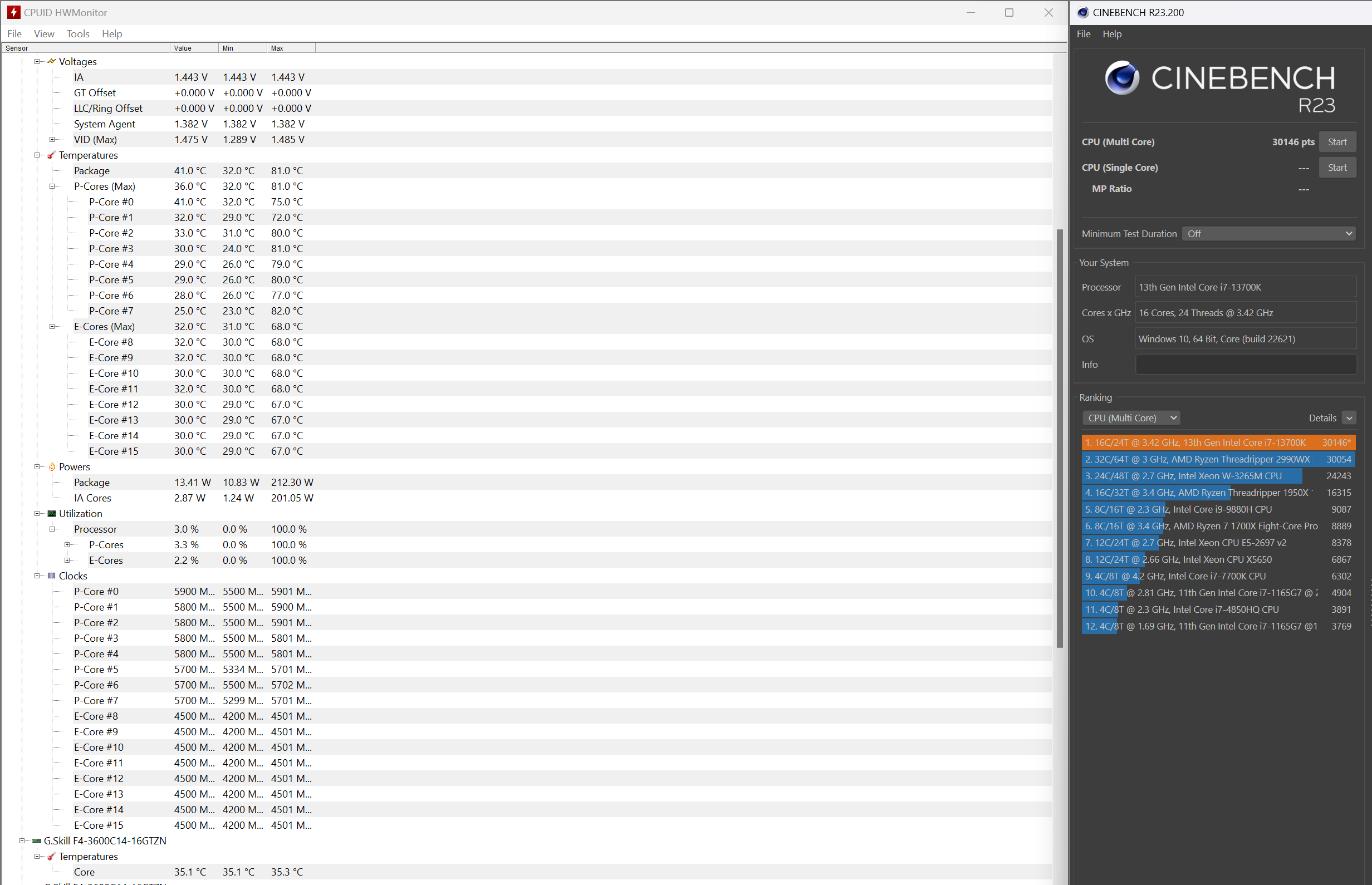The image size is (1372, 885).
Task: Open HWMonitor View menu
Action: pyautogui.click(x=44, y=34)
